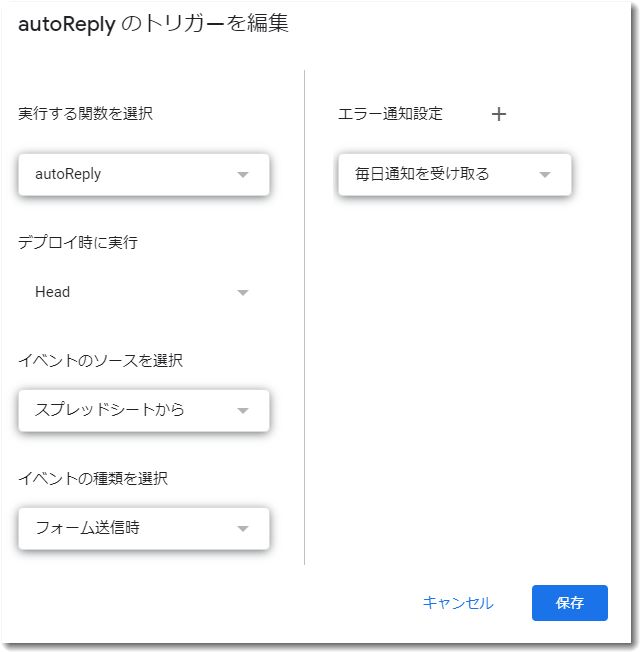640x652 pixels.
Task: Cancel editing with キャンセル
Action: (x=457, y=603)
